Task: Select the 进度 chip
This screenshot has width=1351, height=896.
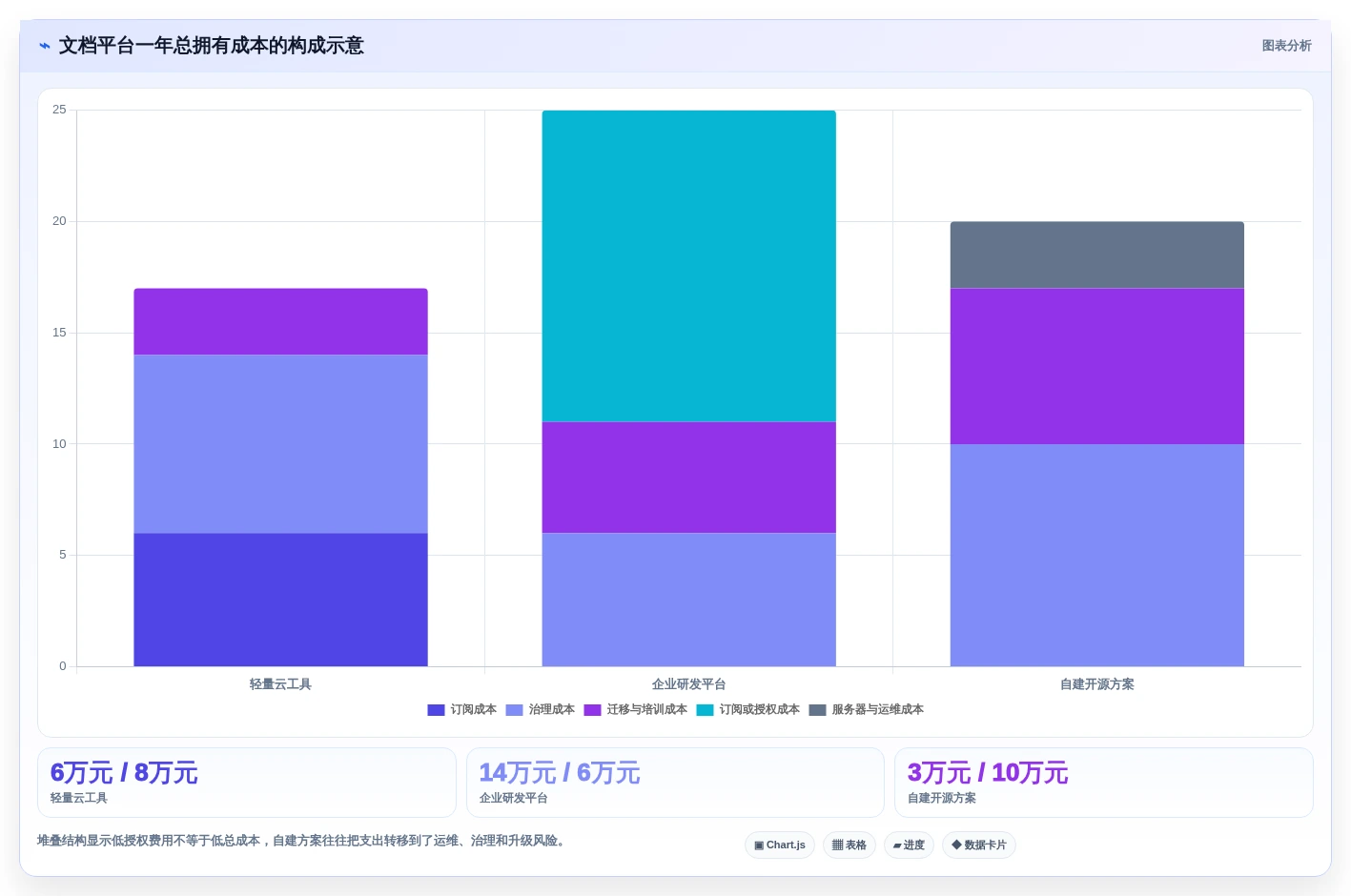Action: [x=909, y=845]
